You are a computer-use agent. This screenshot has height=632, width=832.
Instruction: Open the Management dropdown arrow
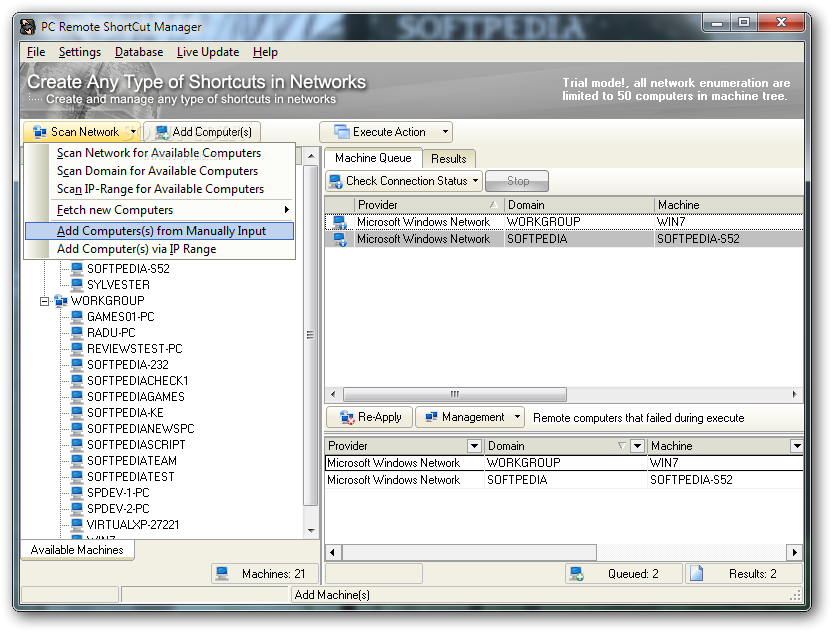click(x=517, y=417)
